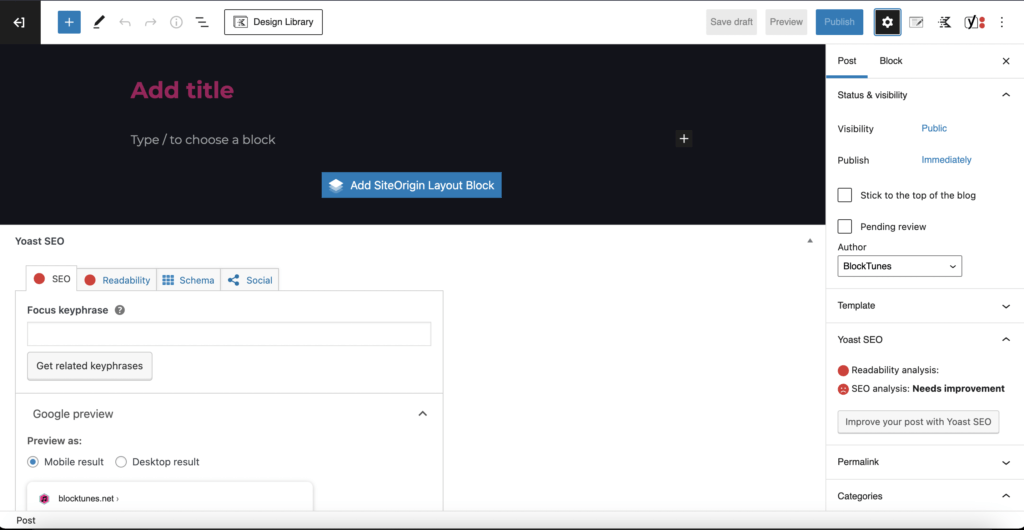Viewport: 1024px width, 530px height.
Task: Open the editor notes icon beside gear
Action: pos(916,22)
